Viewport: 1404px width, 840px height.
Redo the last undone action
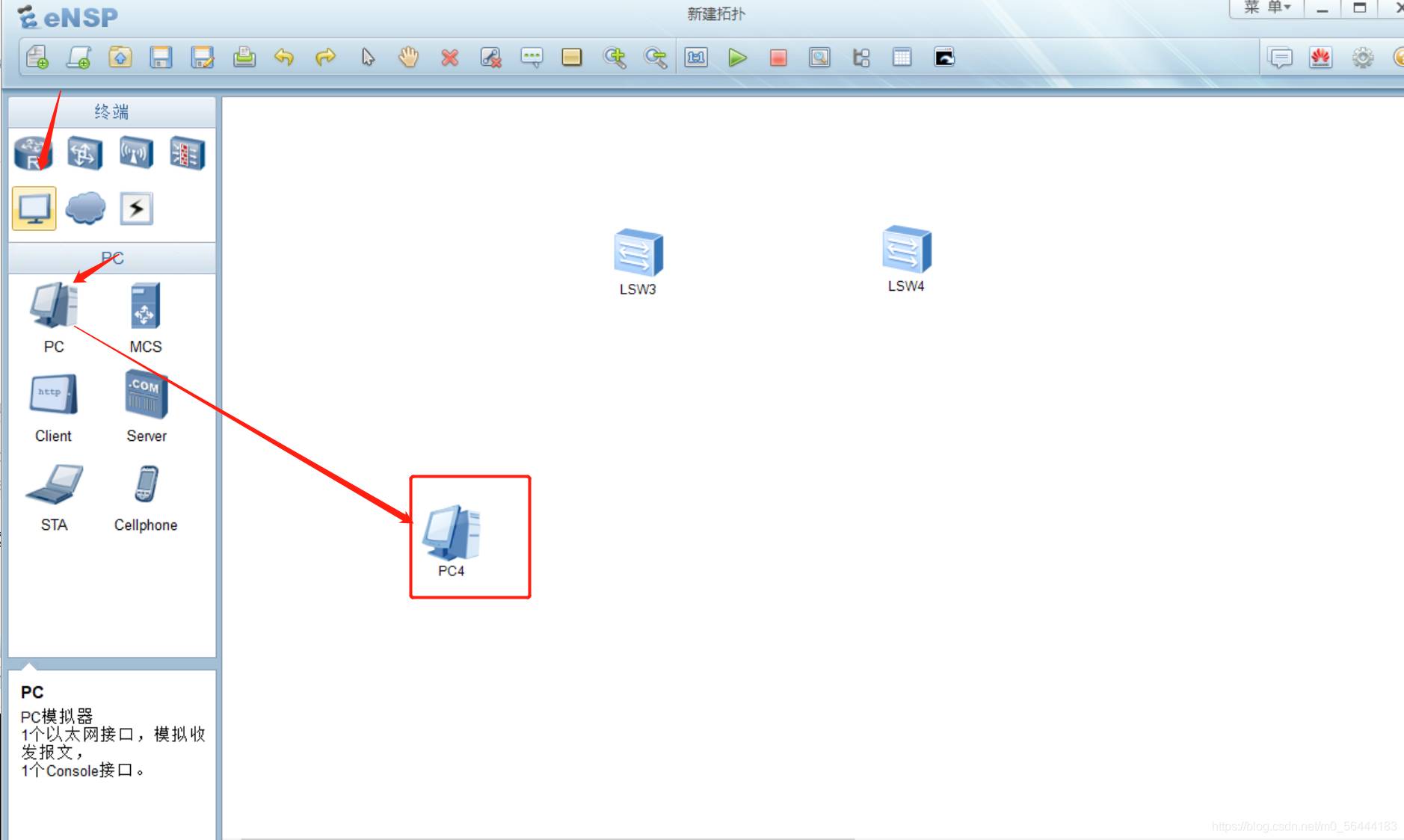pos(325,58)
